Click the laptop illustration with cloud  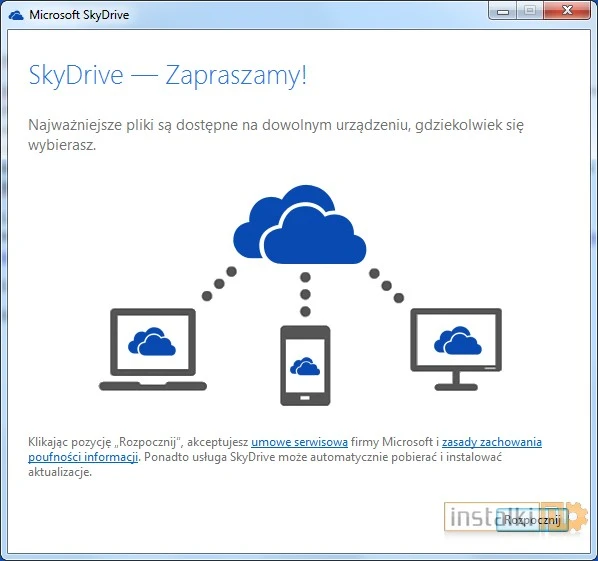[x=153, y=349]
